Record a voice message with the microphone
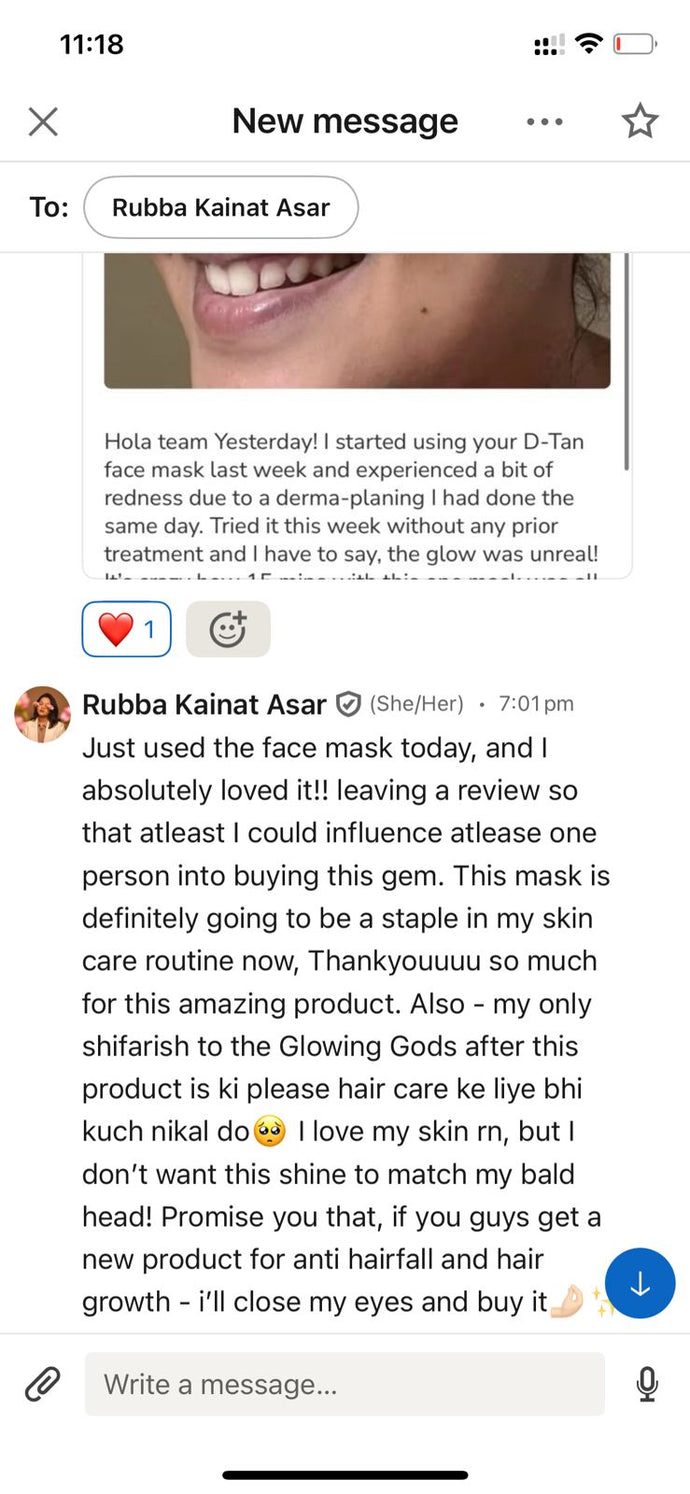The image size is (690, 1494). point(647,1384)
